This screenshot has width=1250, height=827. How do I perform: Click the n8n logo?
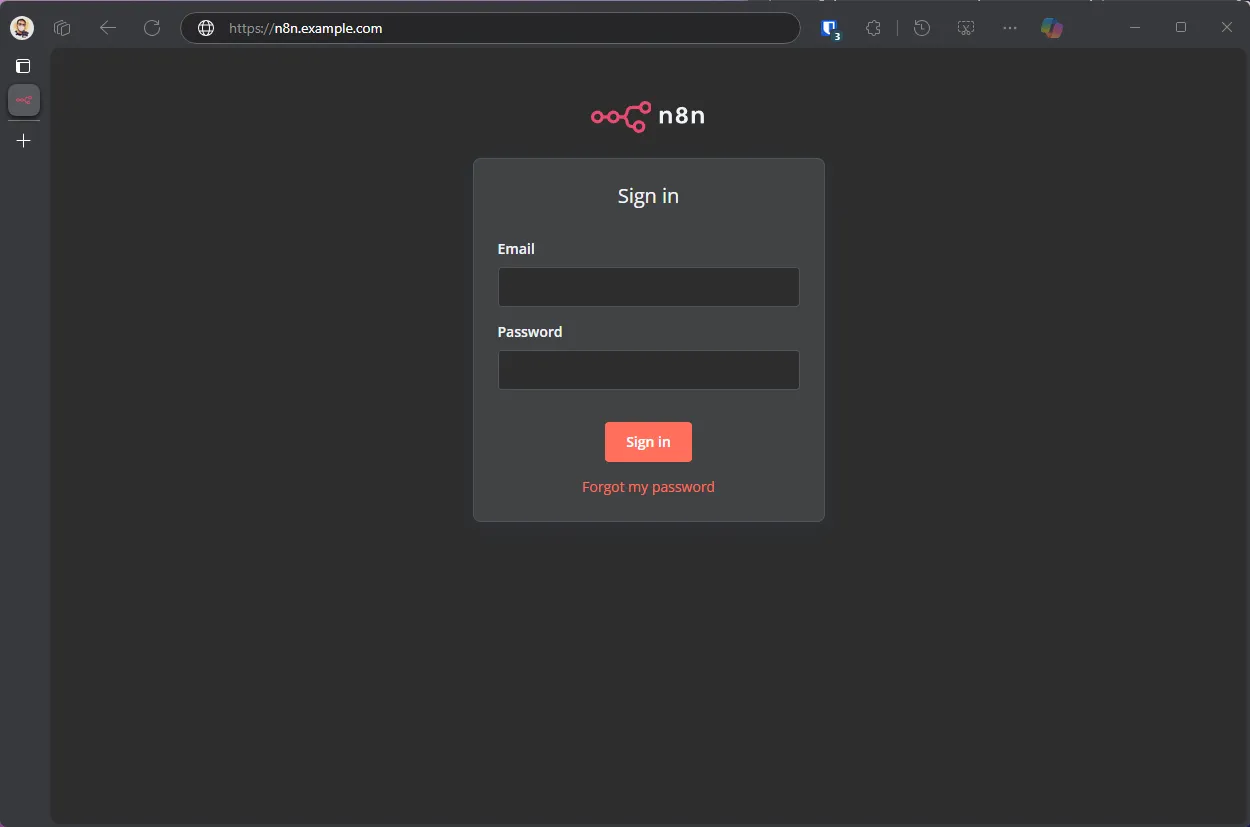point(648,116)
